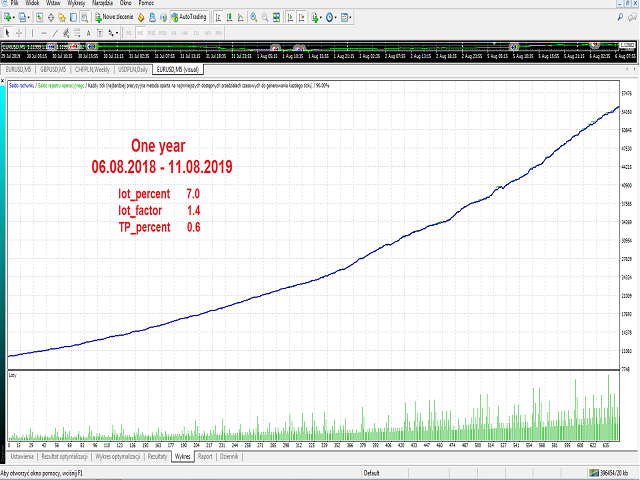
Task: Open the templates icon
Action: click(344, 17)
